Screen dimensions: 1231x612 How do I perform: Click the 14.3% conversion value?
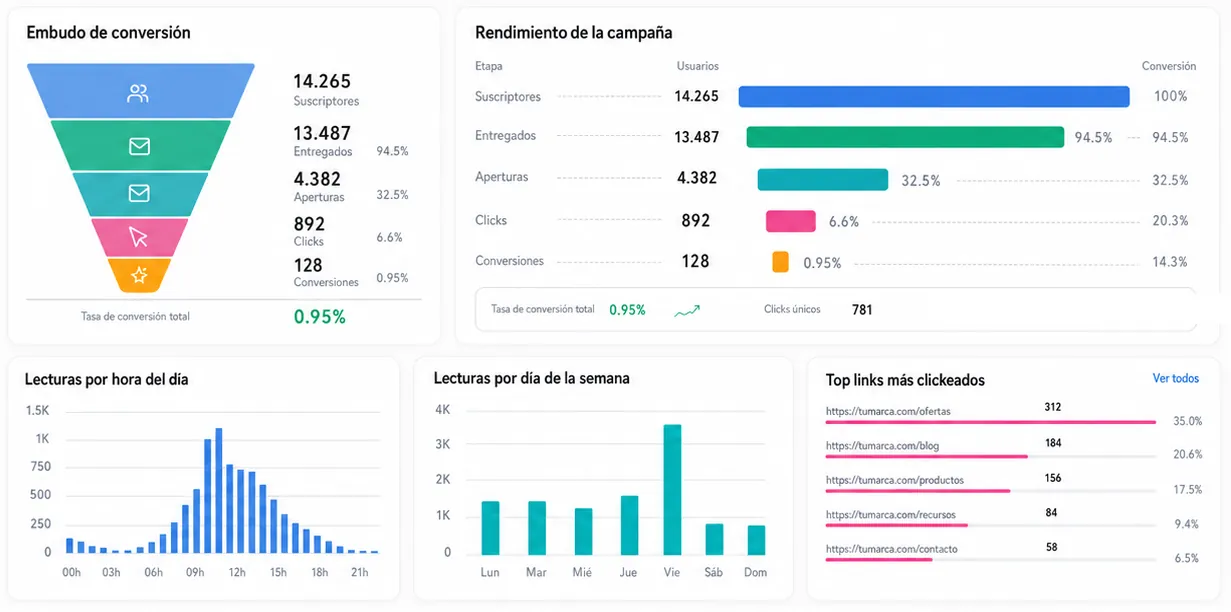(x=1170, y=262)
